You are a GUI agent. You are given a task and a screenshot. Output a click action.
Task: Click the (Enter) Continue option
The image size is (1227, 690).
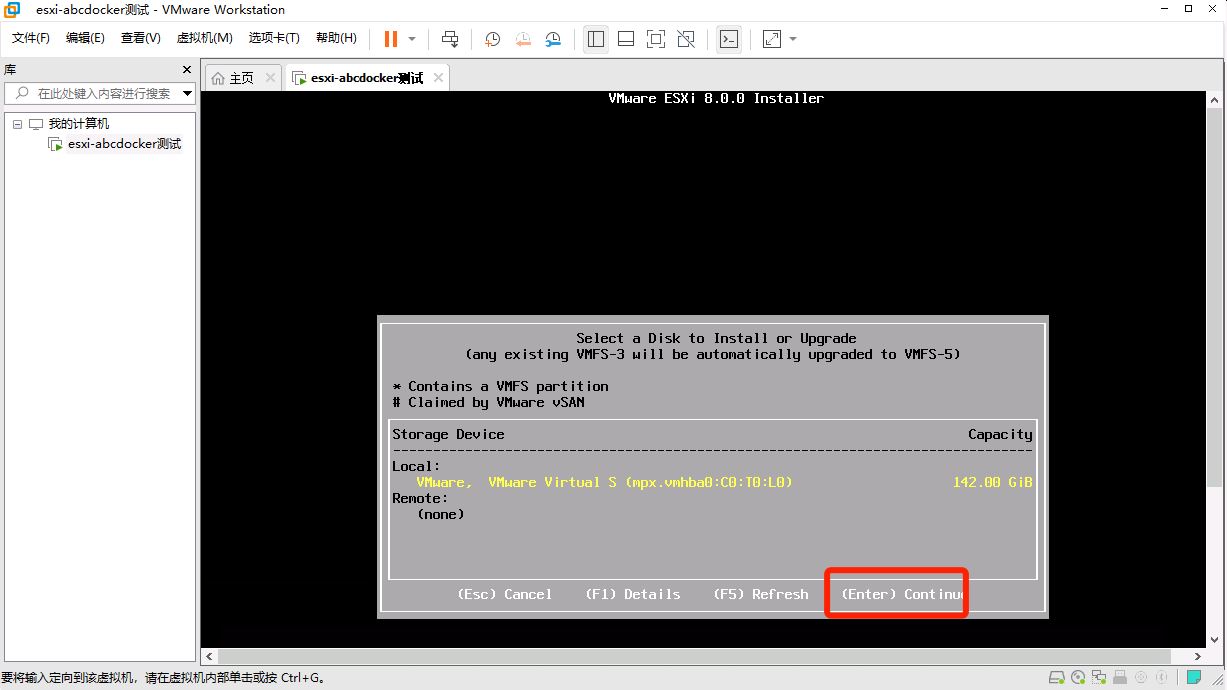[901, 594]
